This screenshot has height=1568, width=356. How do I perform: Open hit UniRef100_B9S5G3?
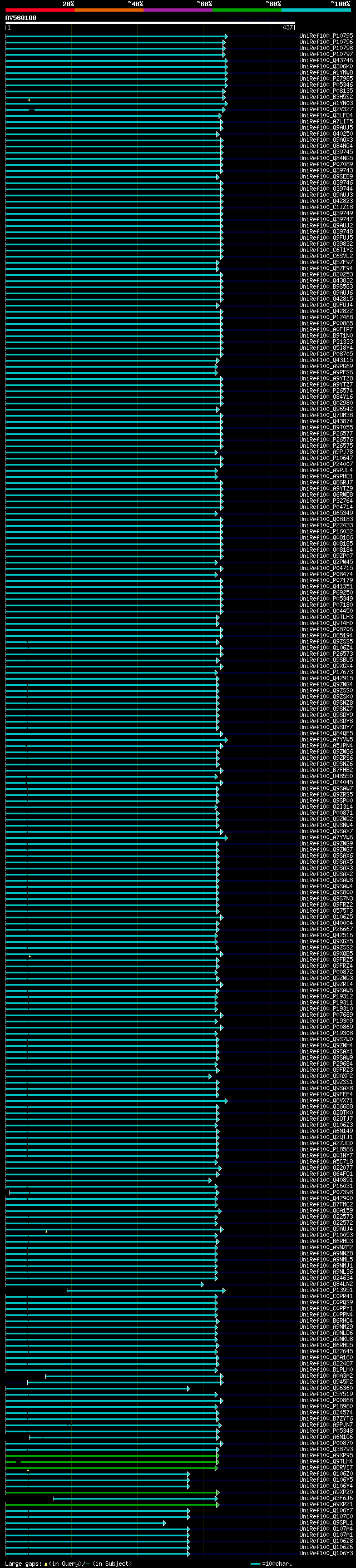click(x=326, y=286)
